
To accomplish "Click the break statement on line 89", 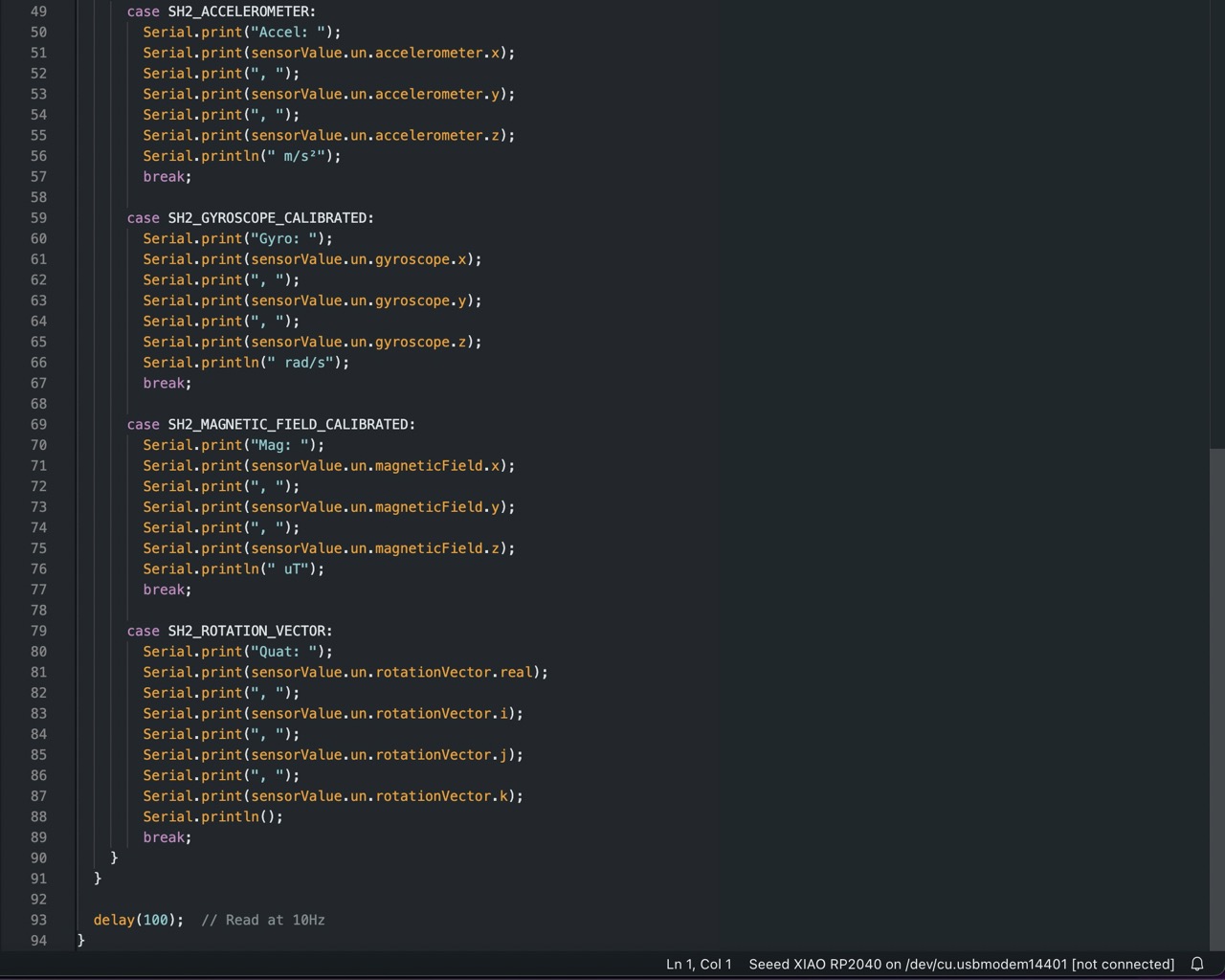I will pyautogui.click(x=167, y=837).
